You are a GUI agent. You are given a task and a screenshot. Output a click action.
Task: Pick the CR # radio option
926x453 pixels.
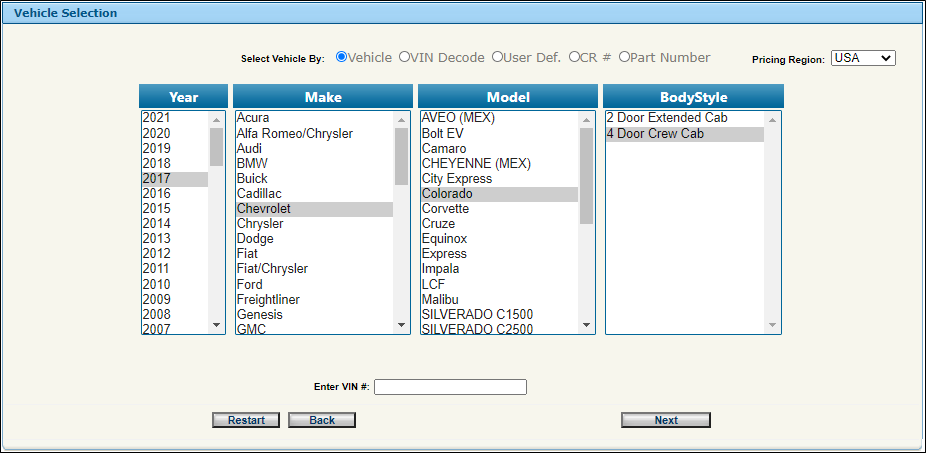click(x=573, y=57)
